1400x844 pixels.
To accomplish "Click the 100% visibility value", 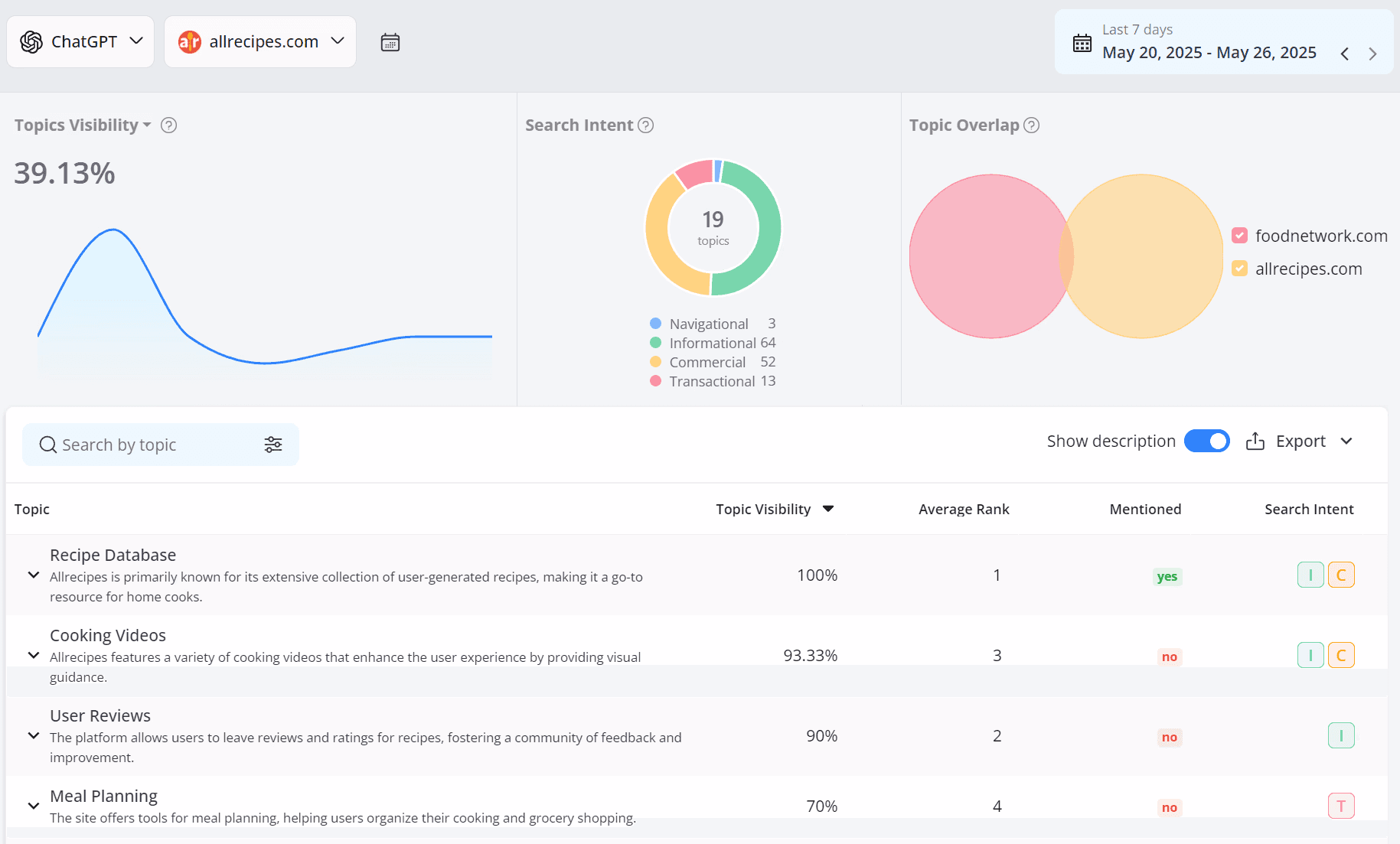I will point(817,575).
